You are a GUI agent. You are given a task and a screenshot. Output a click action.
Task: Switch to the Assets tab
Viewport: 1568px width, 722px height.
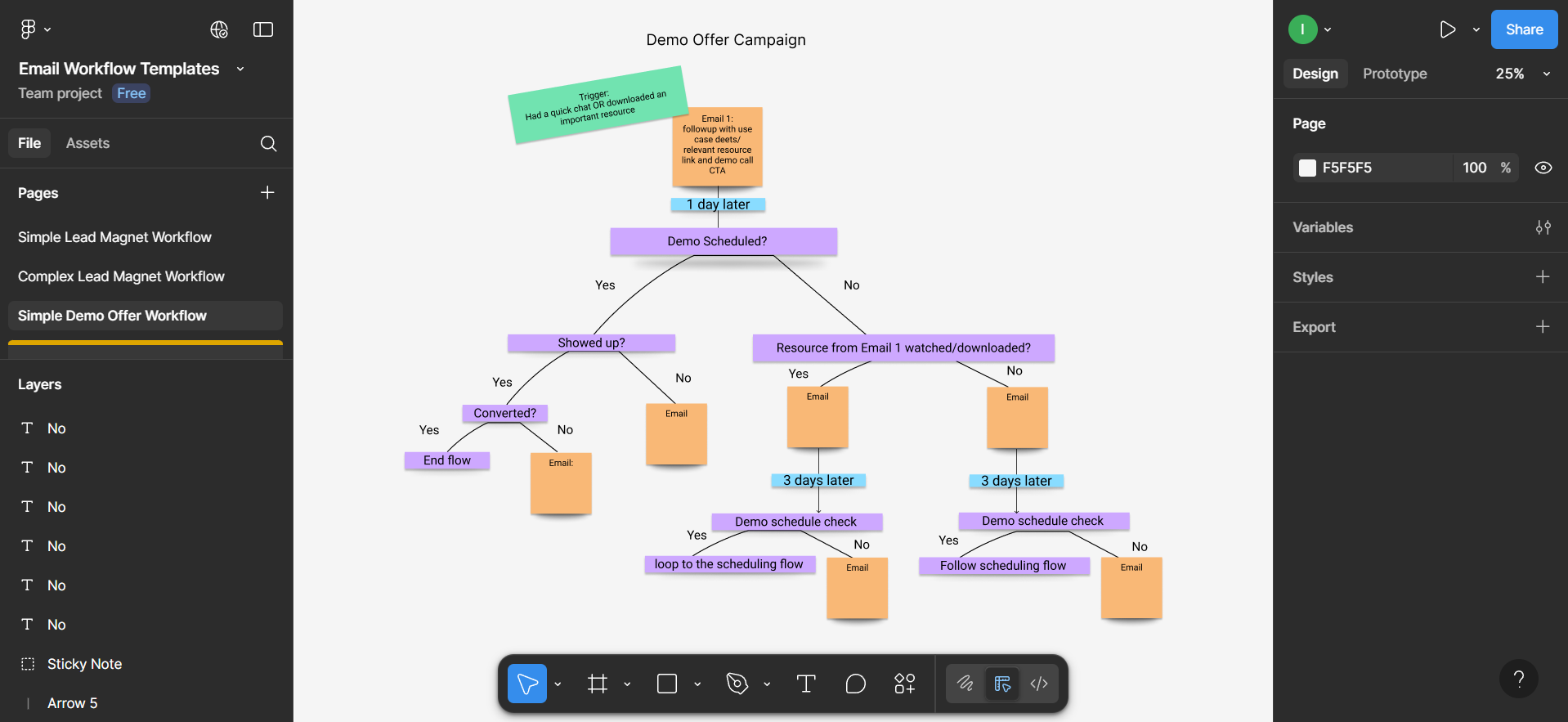pos(87,143)
